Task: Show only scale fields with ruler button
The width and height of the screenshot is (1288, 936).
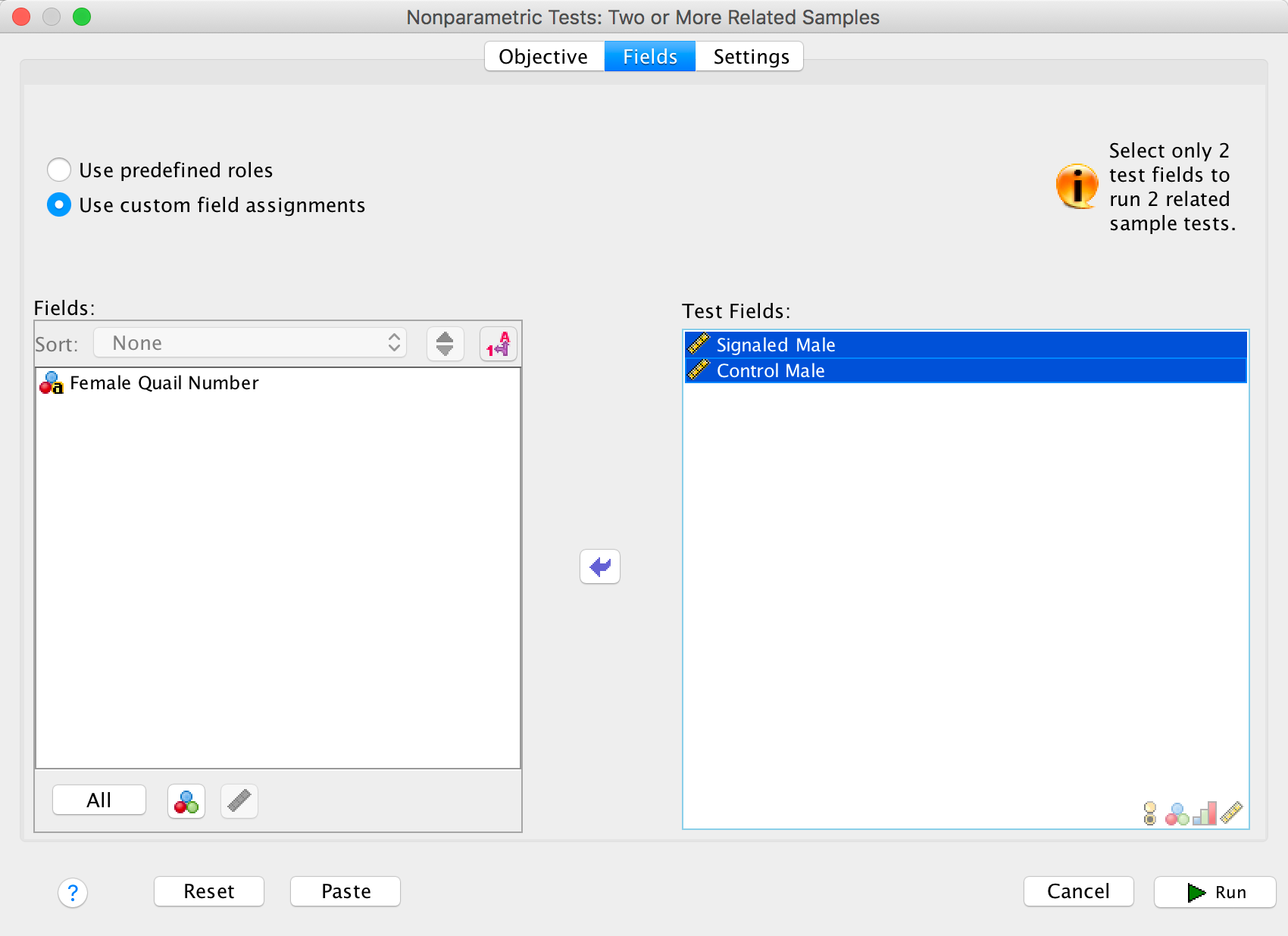Action: [x=239, y=801]
